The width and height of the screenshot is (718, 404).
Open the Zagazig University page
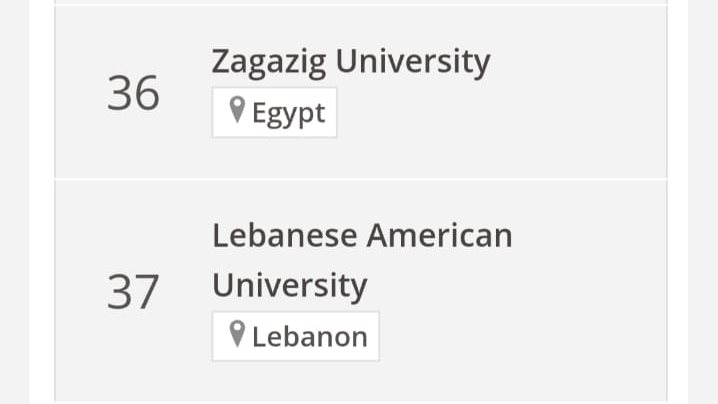(350, 63)
